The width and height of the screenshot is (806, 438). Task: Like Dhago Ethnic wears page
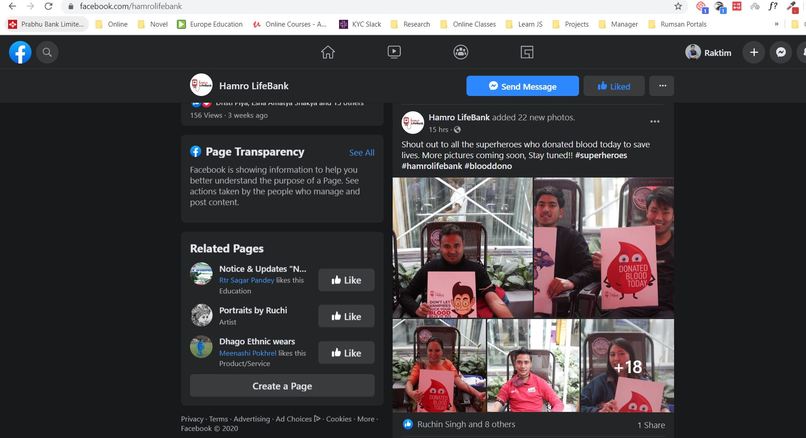click(346, 353)
